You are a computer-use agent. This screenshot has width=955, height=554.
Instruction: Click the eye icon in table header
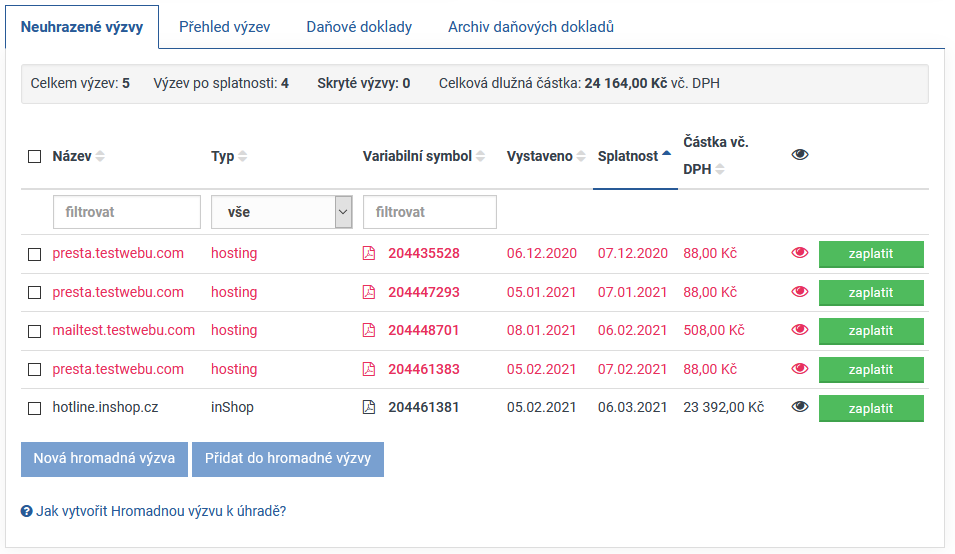pos(799,155)
